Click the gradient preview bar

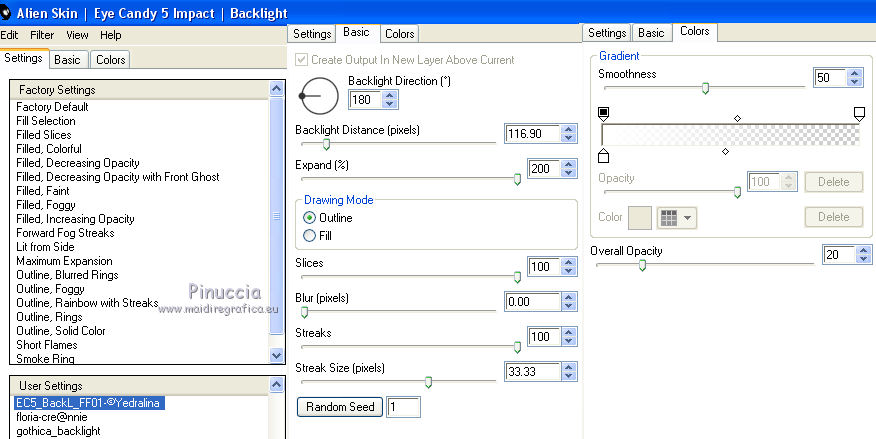coord(730,135)
